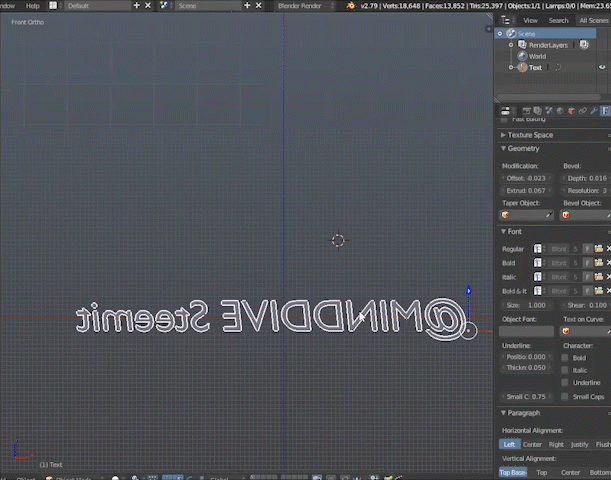Set horizontal alignment to Left

509,445
